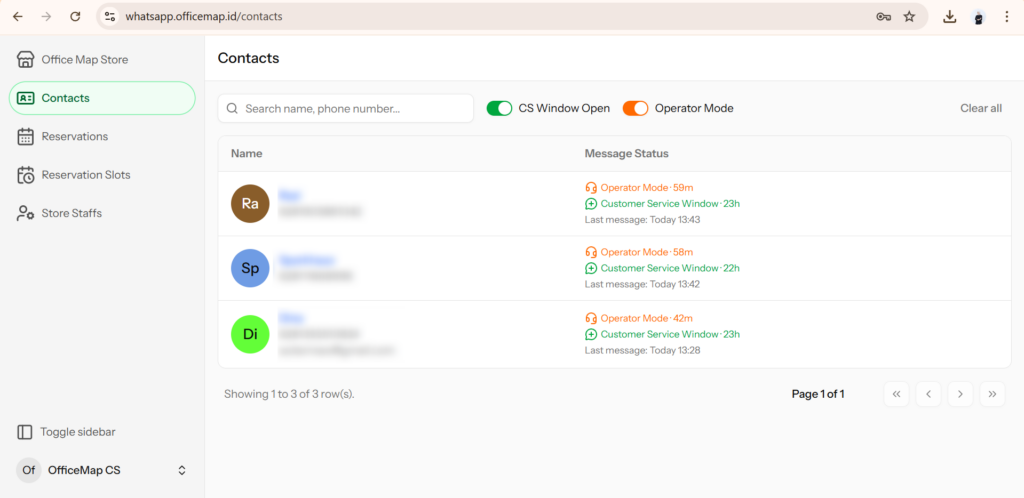Viewport: 1024px width, 498px height.
Task: Click the browser back arrow
Action: [x=18, y=16]
